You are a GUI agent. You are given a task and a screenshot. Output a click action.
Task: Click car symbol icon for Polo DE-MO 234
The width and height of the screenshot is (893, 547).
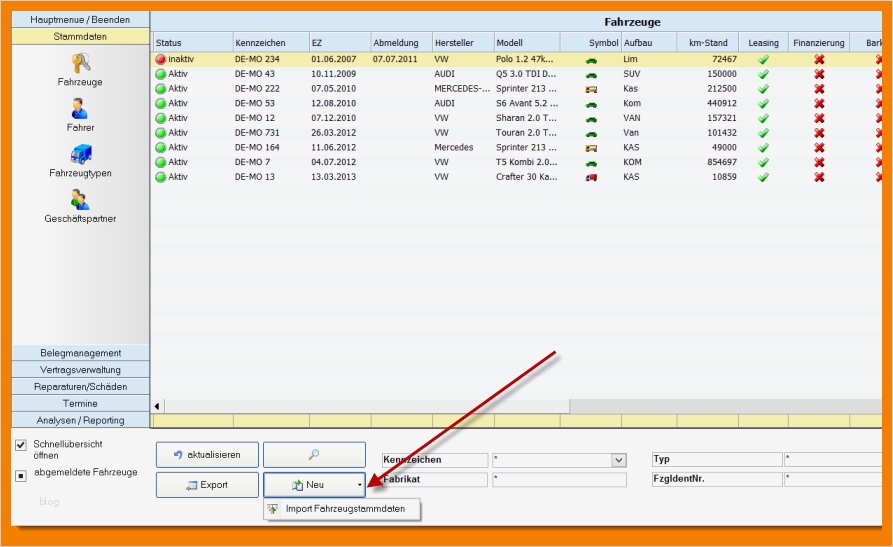591,60
